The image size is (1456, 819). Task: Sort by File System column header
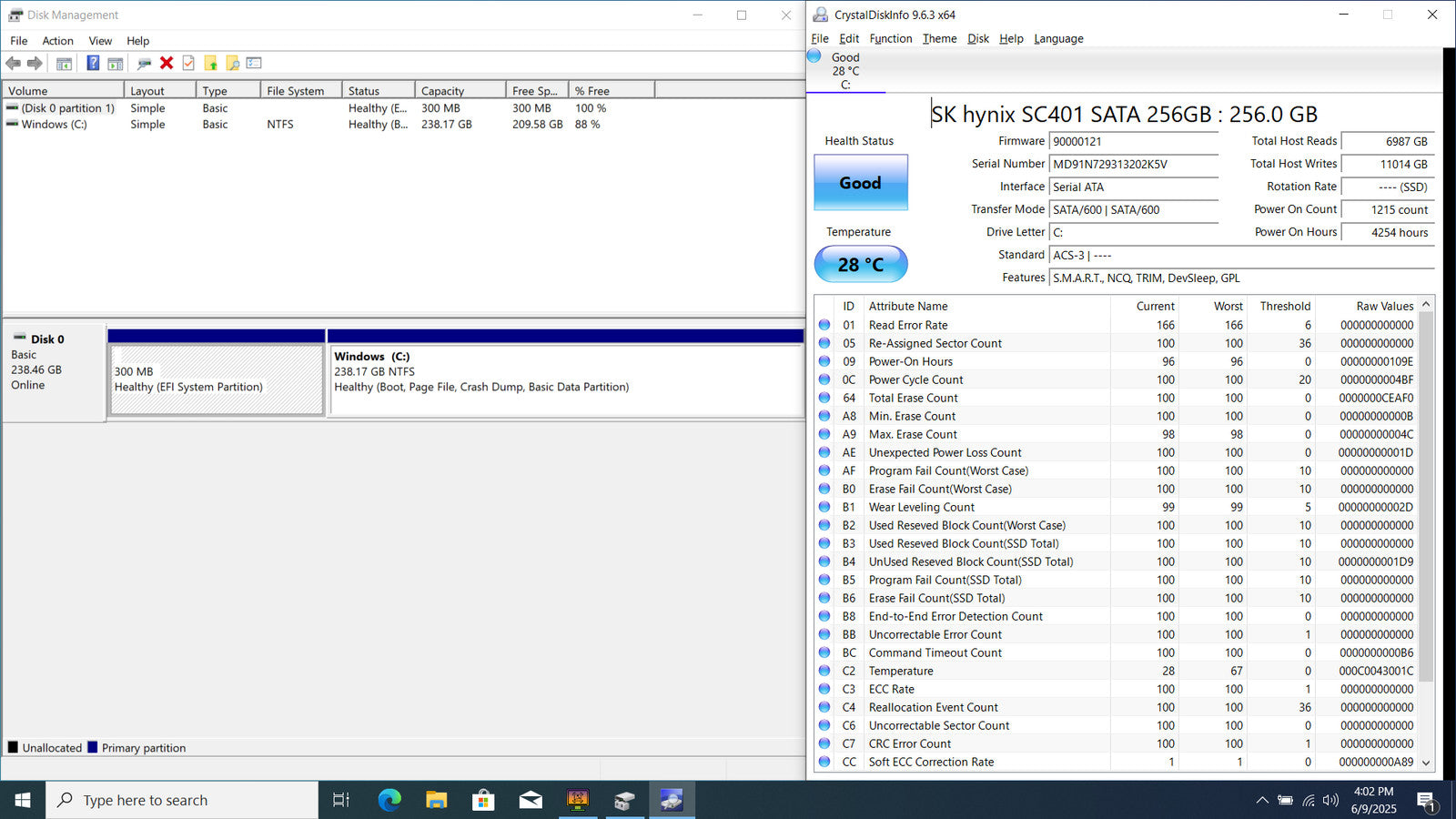301,90
